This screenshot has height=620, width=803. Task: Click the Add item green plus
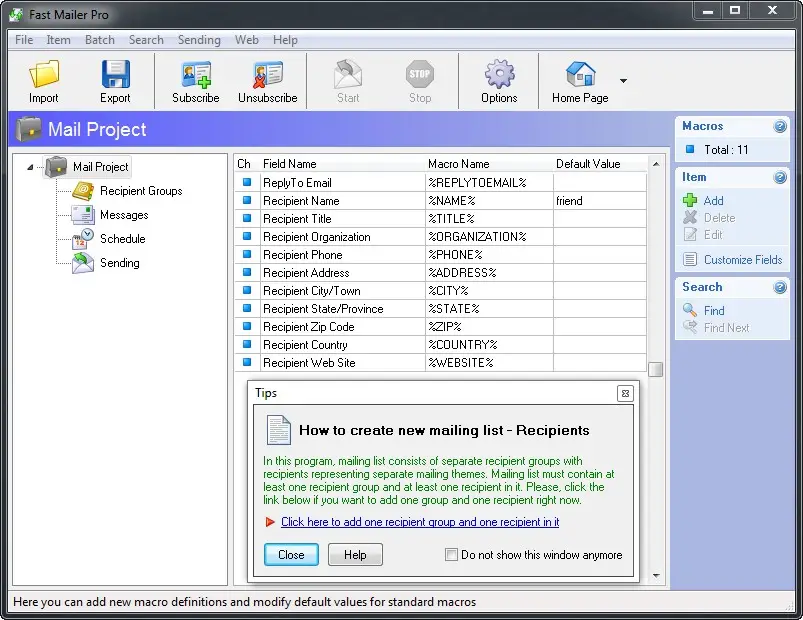click(690, 200)
